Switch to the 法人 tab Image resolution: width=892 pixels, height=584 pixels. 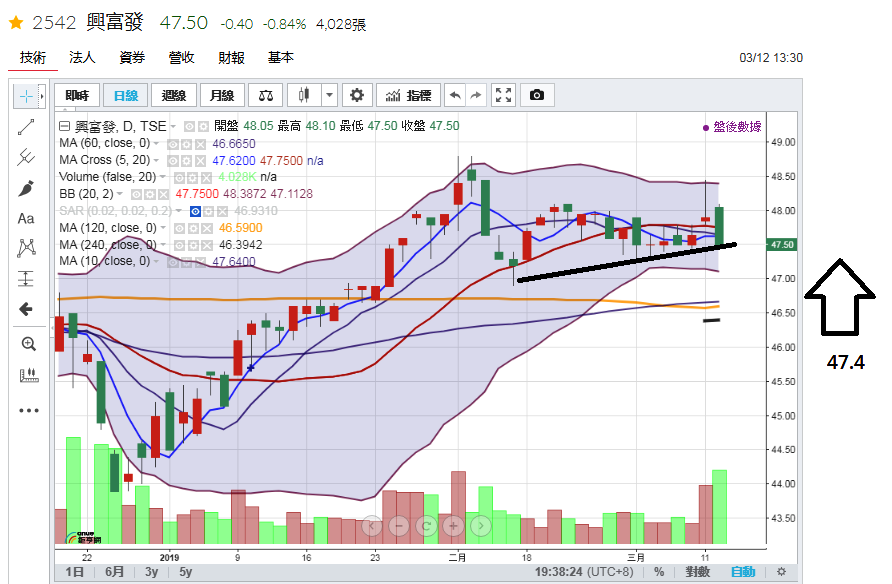pos(82,57)
